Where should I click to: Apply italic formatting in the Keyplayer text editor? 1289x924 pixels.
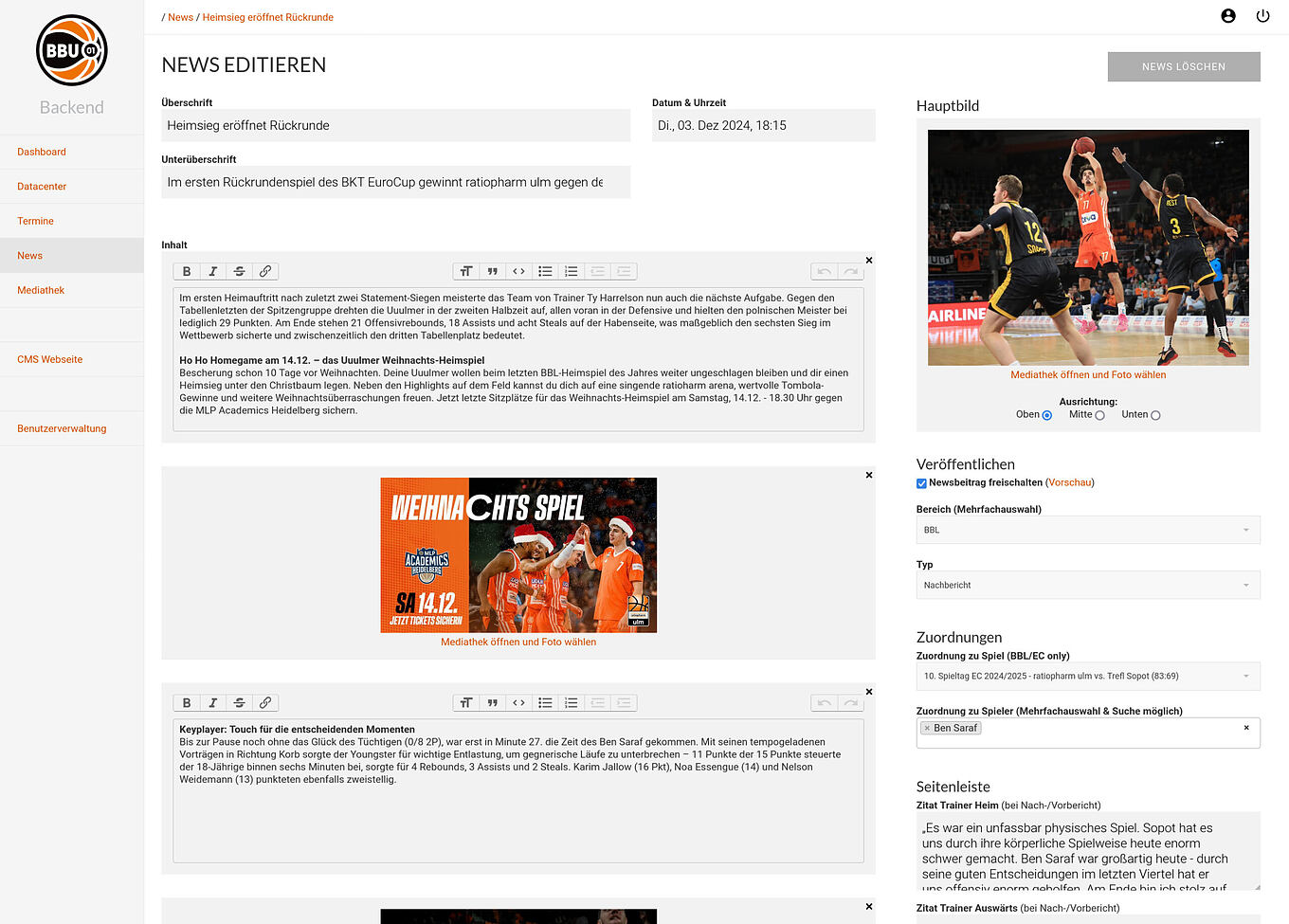[213, 702]
